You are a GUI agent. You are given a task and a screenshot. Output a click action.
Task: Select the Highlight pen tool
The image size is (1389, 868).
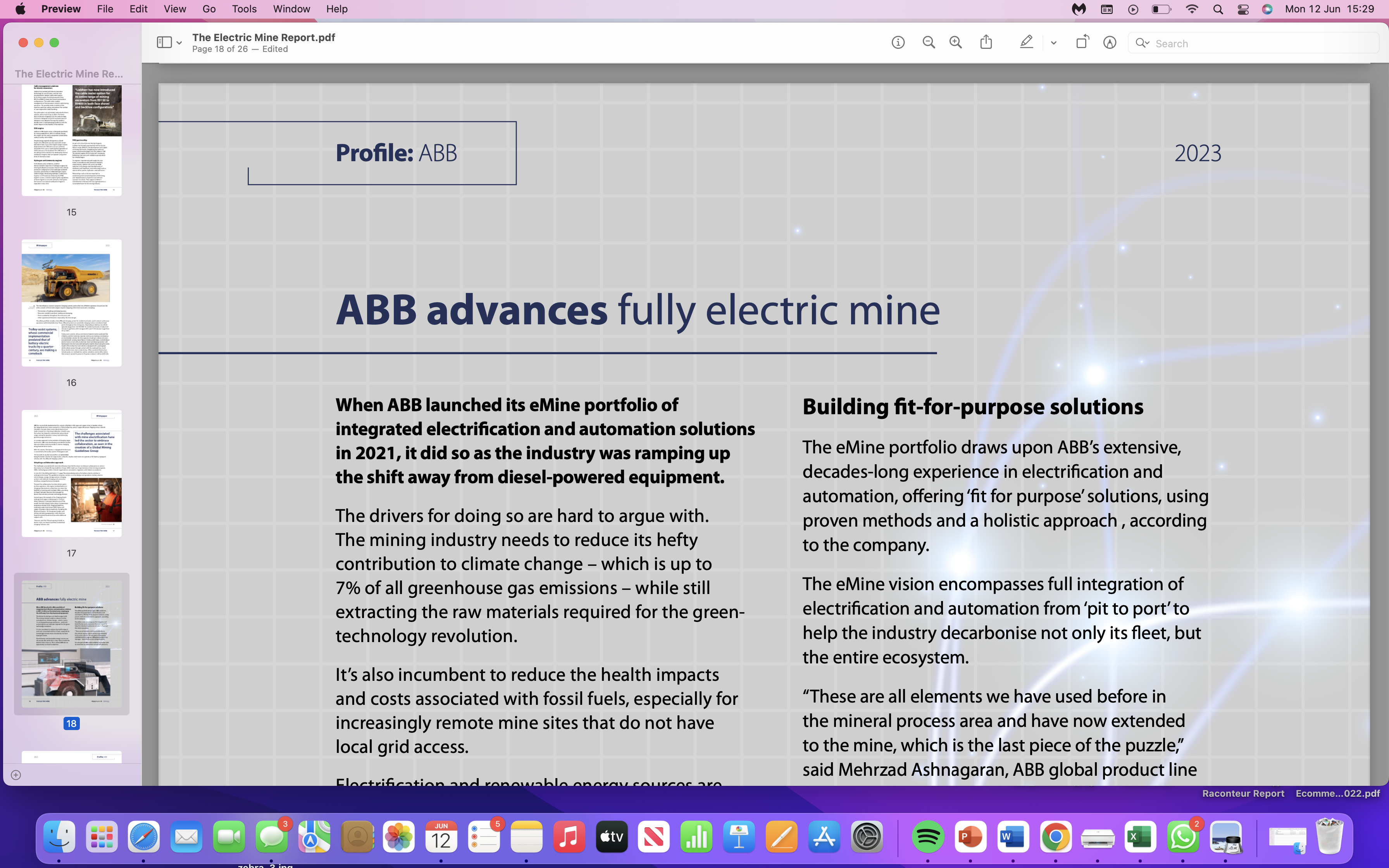(1026, 43)
